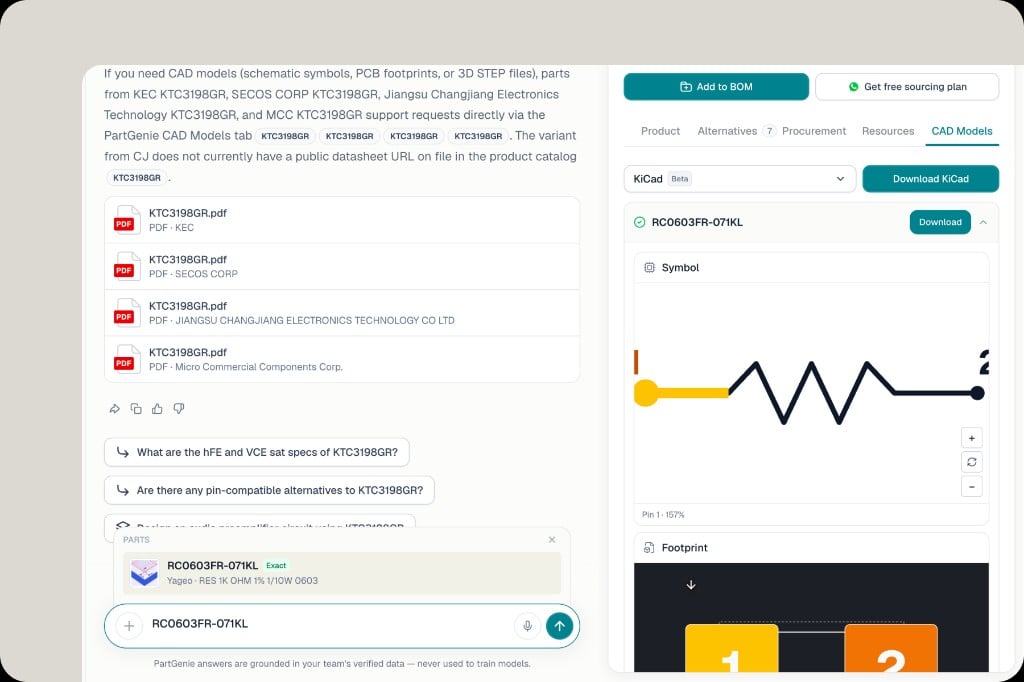Add the part to BOM
The image size is (1024, 682).
point(716,87)
